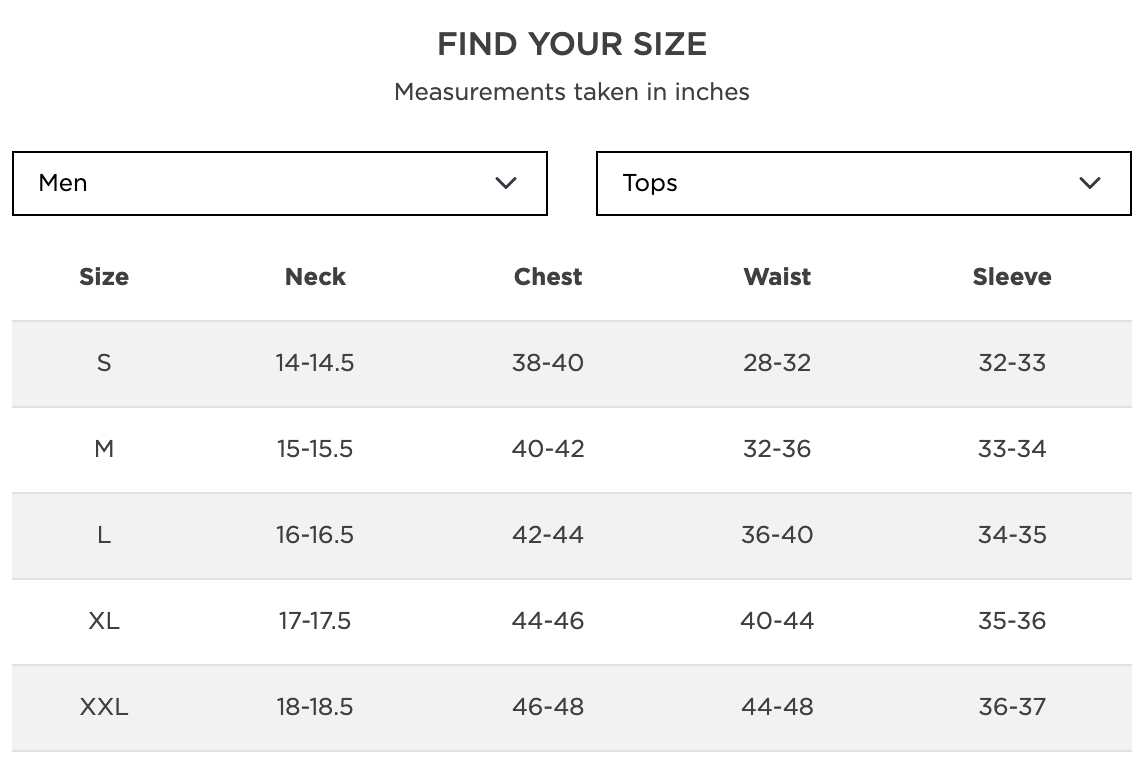Screen dimensions: 1146x780
Task: Click the 46-48 chest measurement for XXL
Action: pyautogui.click(x=548, y=707)
